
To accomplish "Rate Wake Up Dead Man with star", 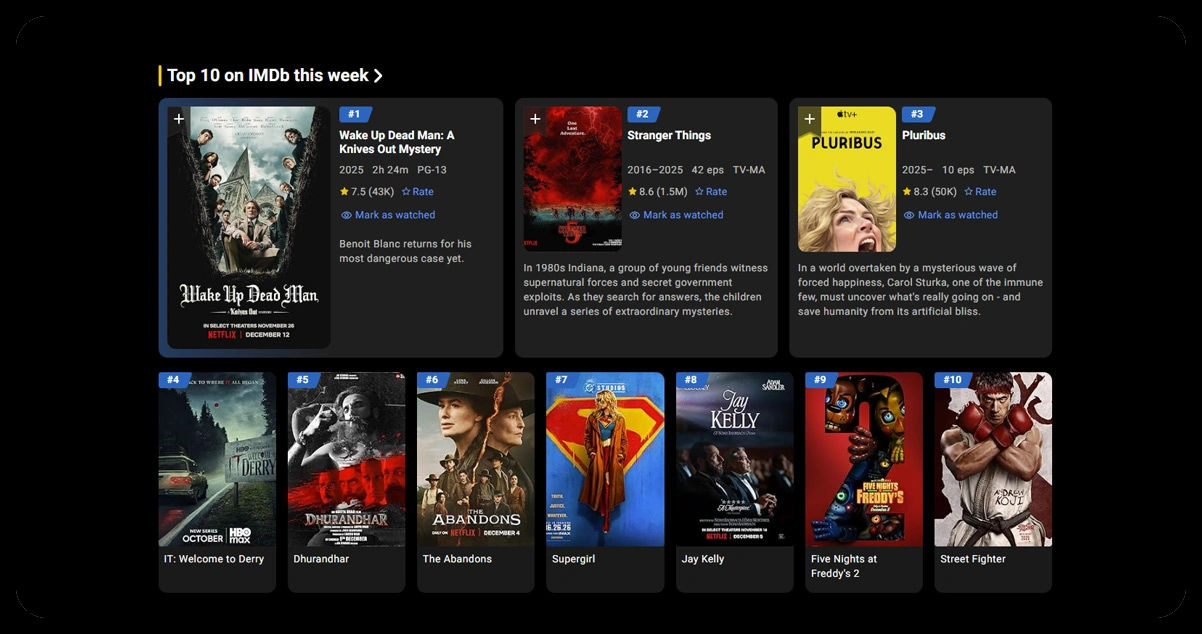I will tap(406, 192).
